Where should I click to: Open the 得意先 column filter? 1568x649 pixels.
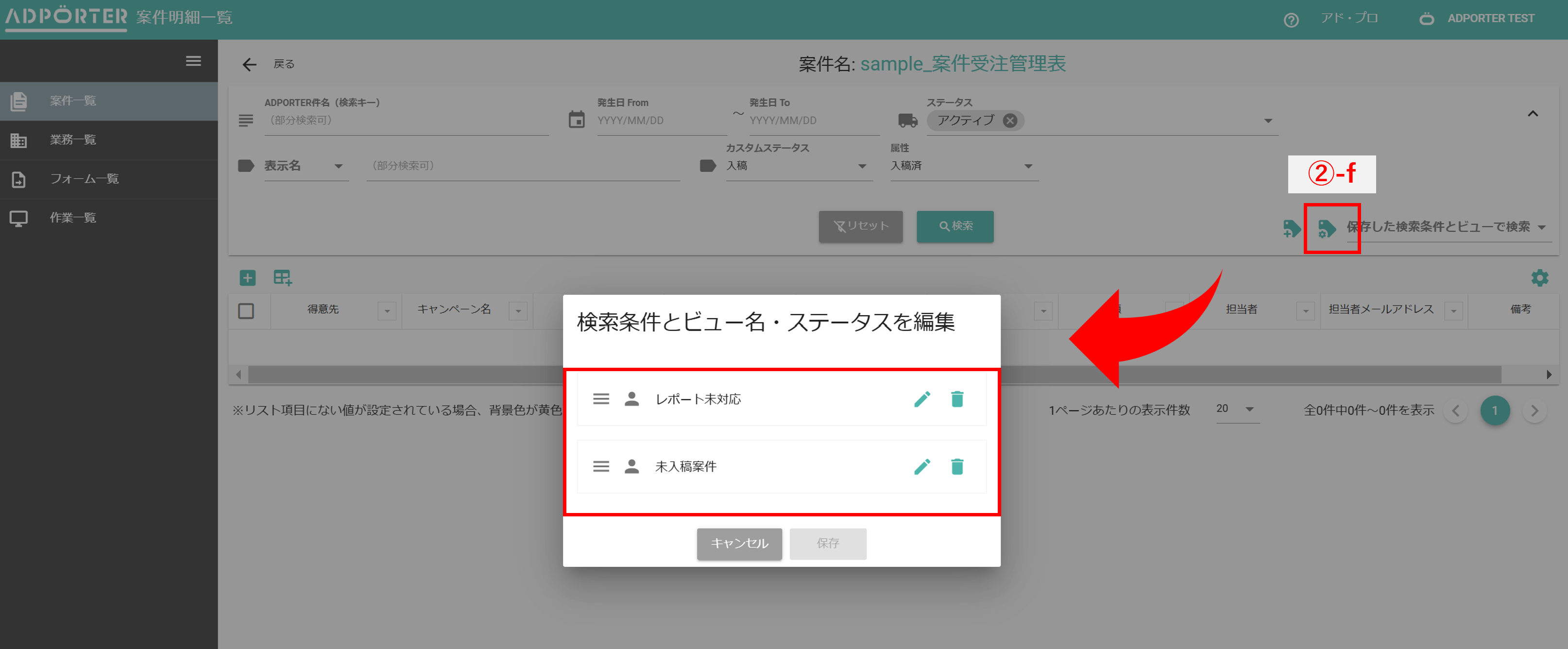pos(387,311)
